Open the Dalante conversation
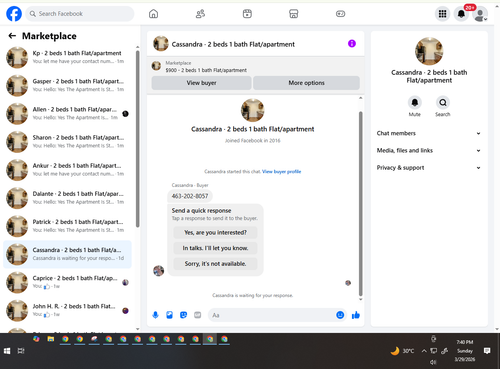Viewport: 500px width, 369px height. 67,198
